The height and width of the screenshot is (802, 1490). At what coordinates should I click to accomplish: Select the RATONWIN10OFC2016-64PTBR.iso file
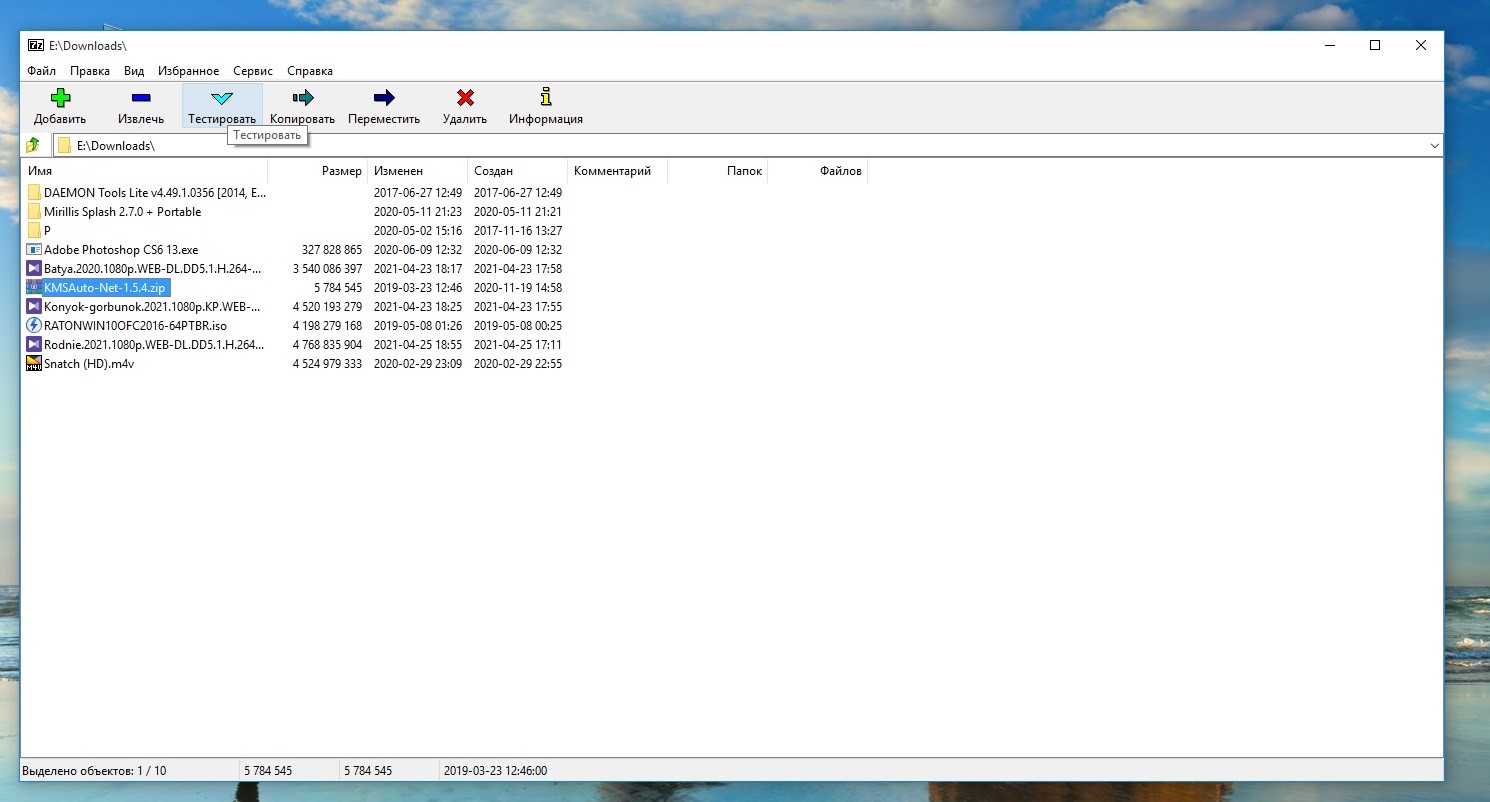click(135, 326)
